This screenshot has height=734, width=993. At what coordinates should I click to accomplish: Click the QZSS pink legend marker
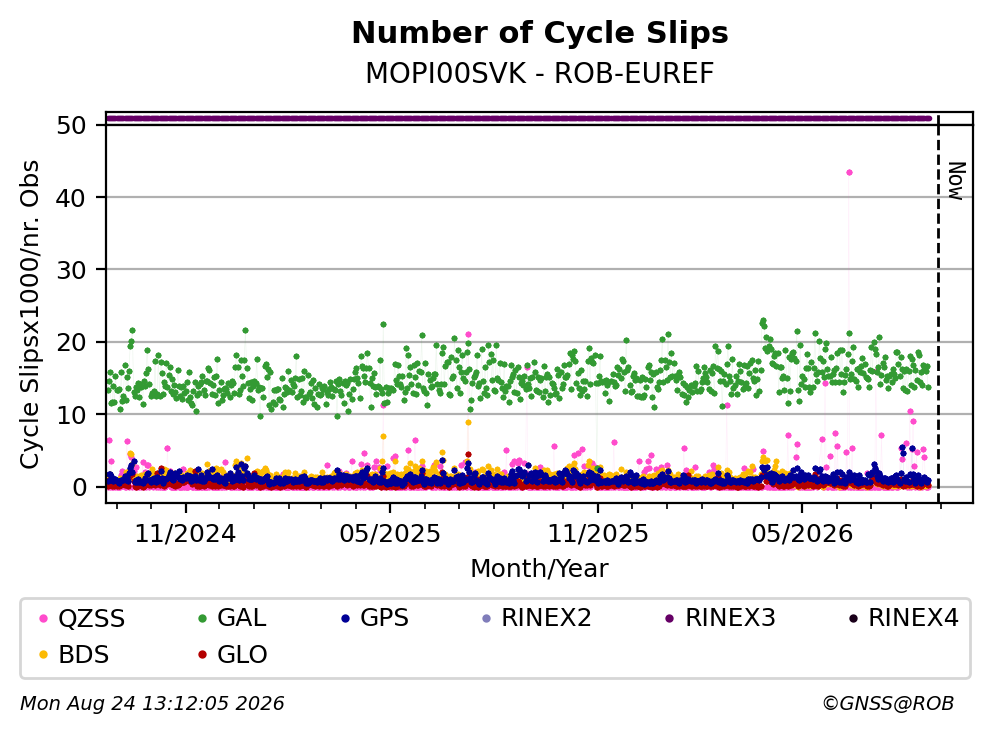[43, 618]
